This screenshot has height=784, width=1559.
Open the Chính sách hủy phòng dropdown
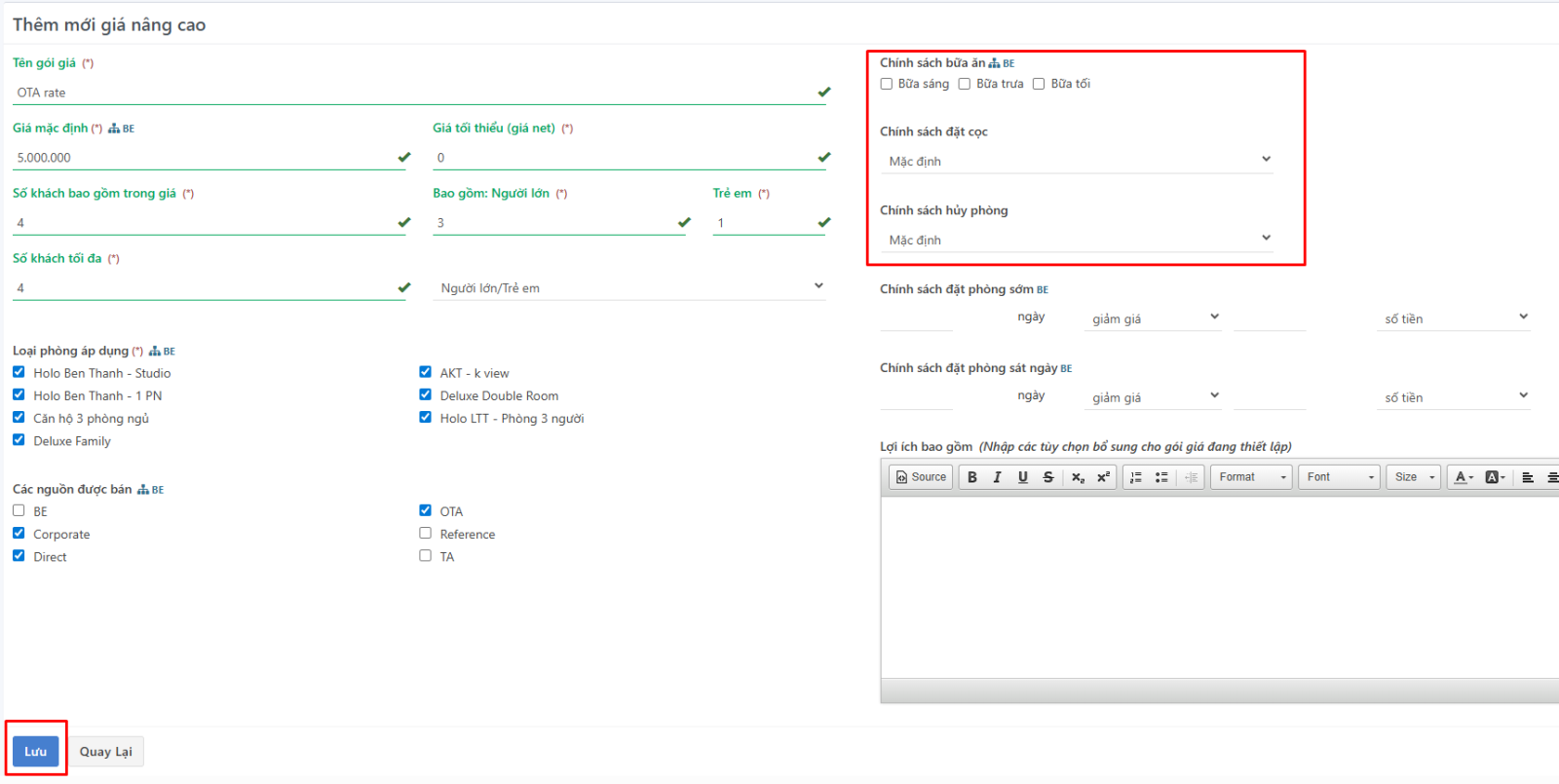point(1077,240)
